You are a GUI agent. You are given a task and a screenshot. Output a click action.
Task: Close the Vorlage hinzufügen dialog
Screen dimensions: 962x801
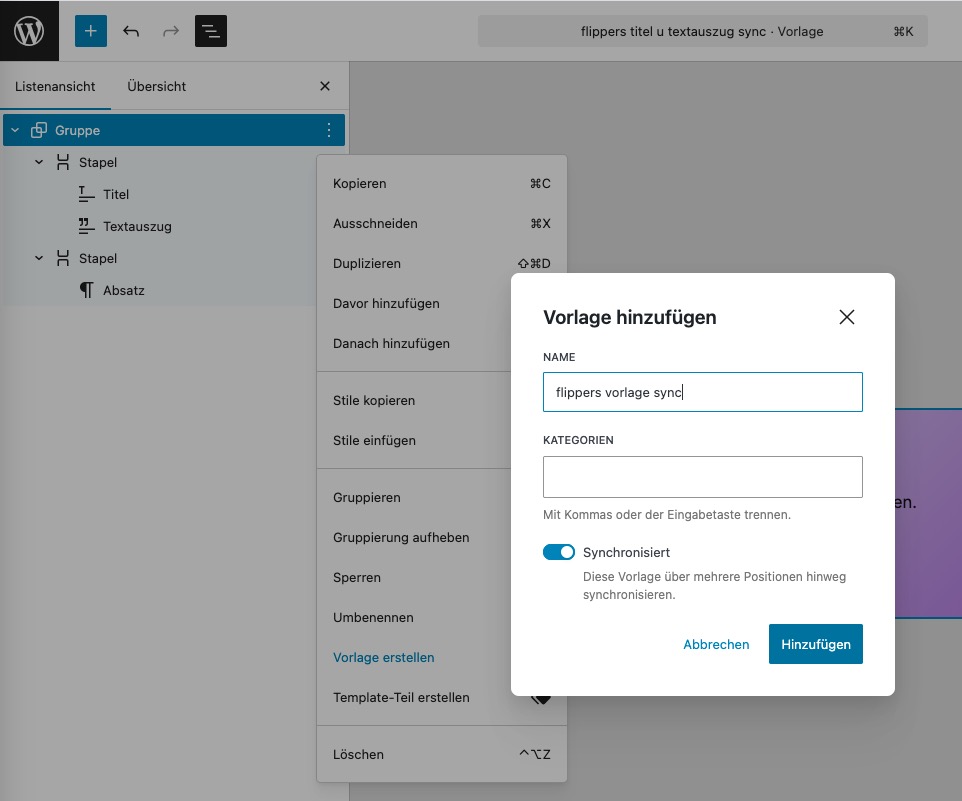click(846, 317)
